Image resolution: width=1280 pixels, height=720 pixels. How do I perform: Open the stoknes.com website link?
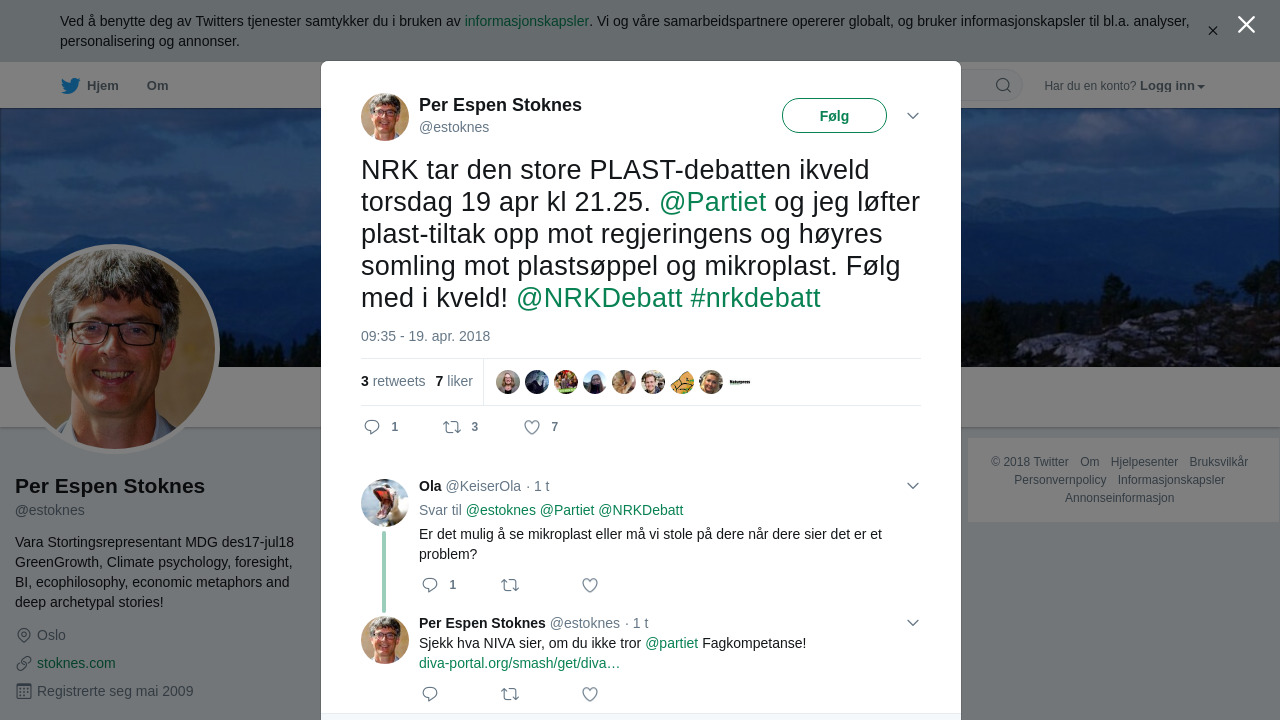76,663
